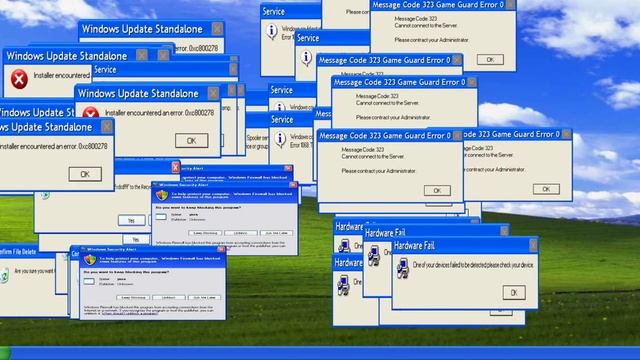
Task: Click the info icon in the second Service dialog
Action: click(x=306, y=58)
